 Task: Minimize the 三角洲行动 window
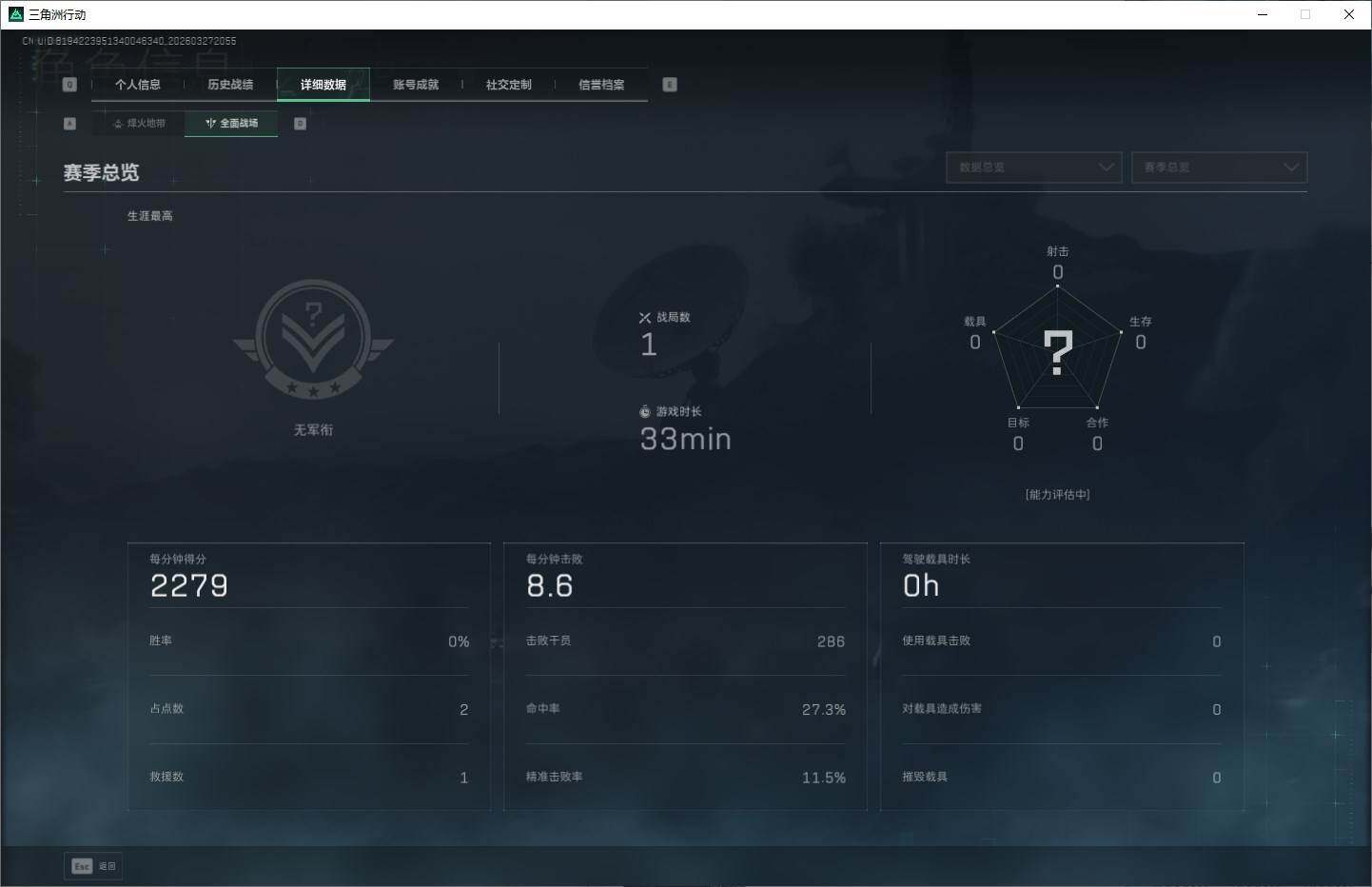click(x=1263, y=14)
